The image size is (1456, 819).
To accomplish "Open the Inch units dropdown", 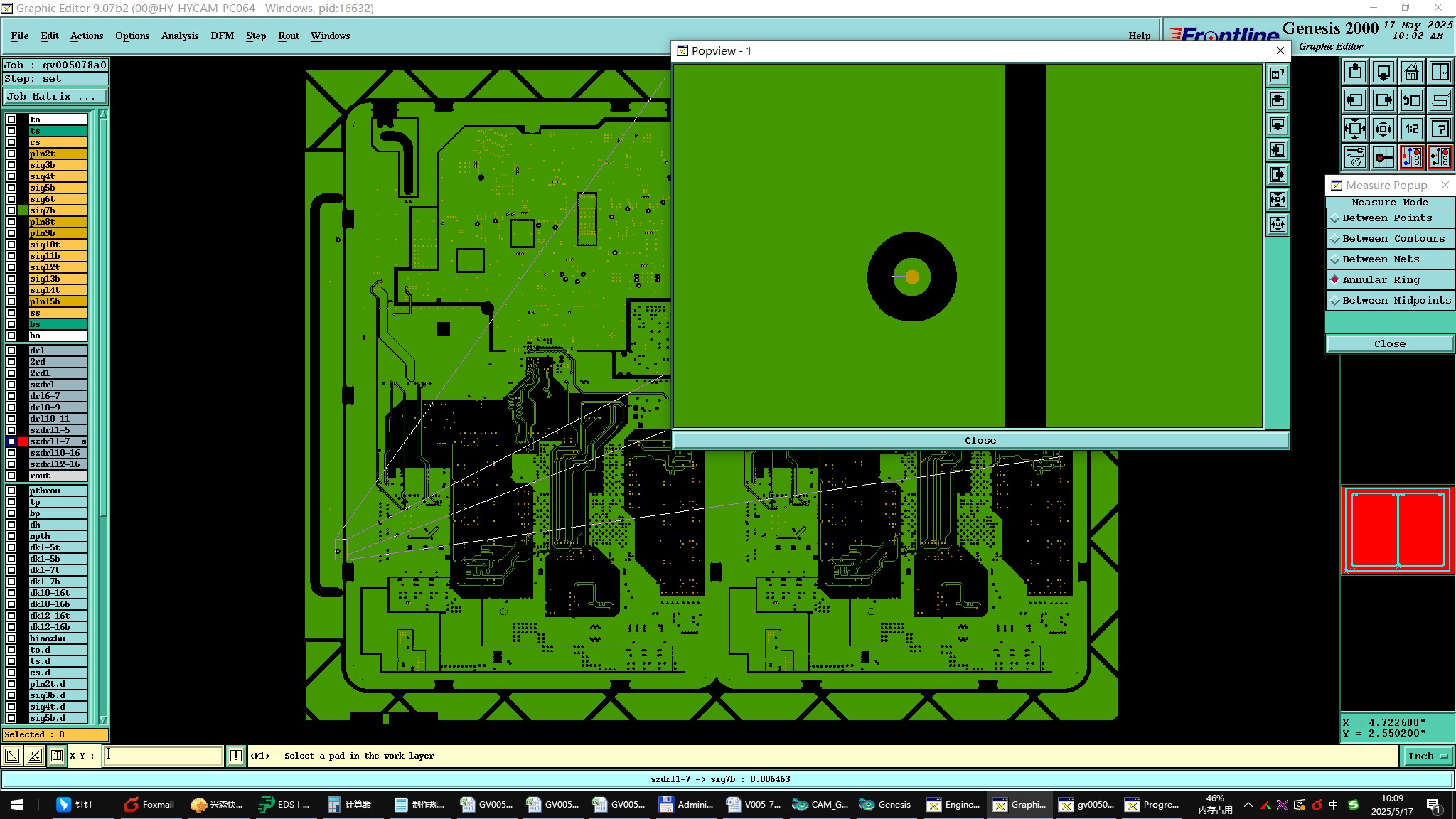I will click(1428, 756).
